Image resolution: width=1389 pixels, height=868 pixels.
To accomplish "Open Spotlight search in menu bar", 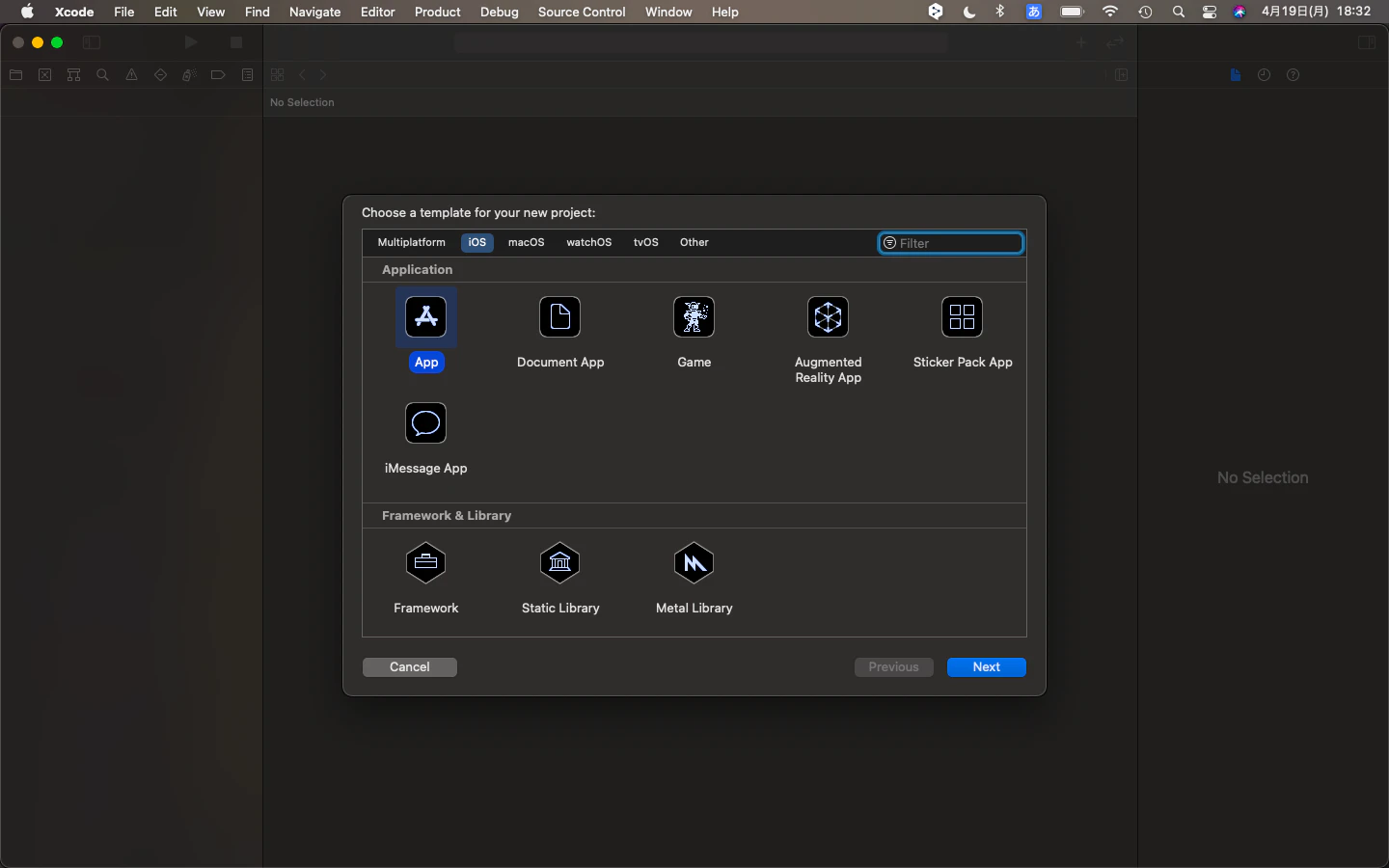I will pyautogui.click(x=1178, y=12).
